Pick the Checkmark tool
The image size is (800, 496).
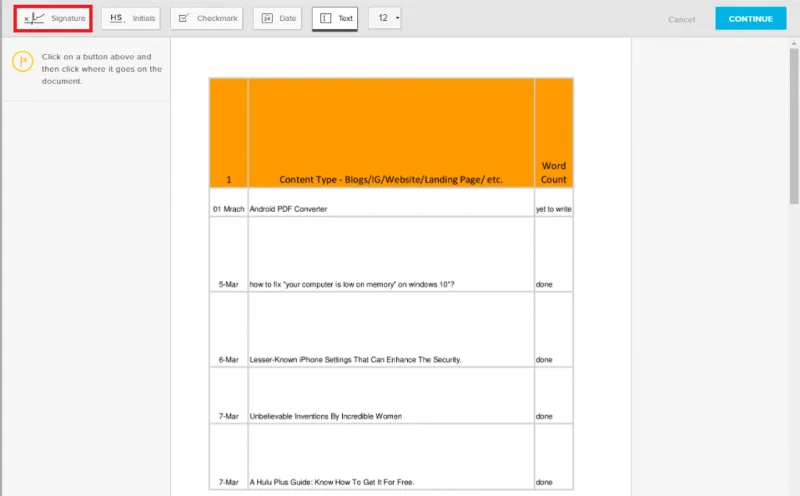pyautogui.click(x=206, y=18)
